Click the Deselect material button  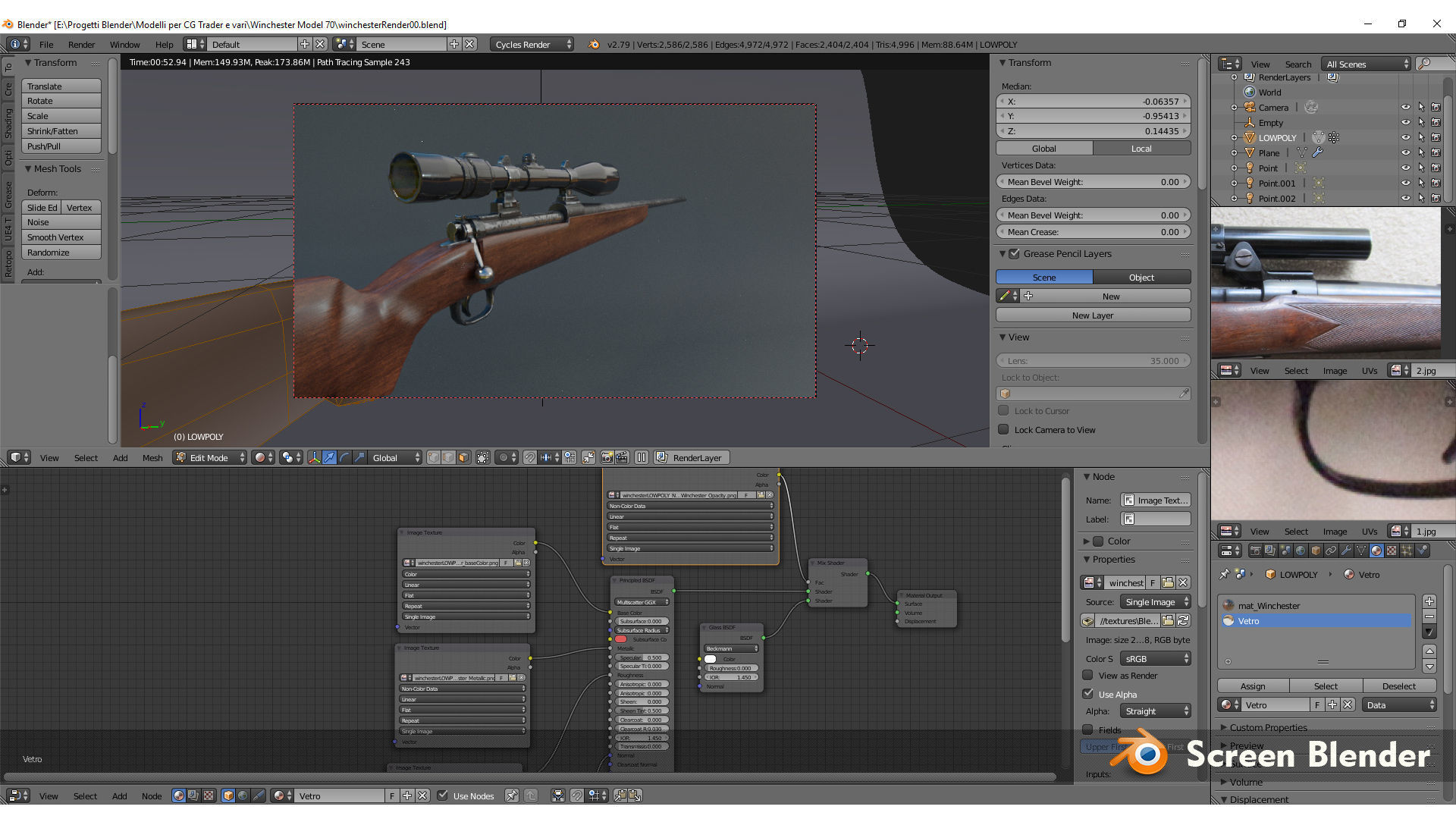click(x=1399, y=686)
